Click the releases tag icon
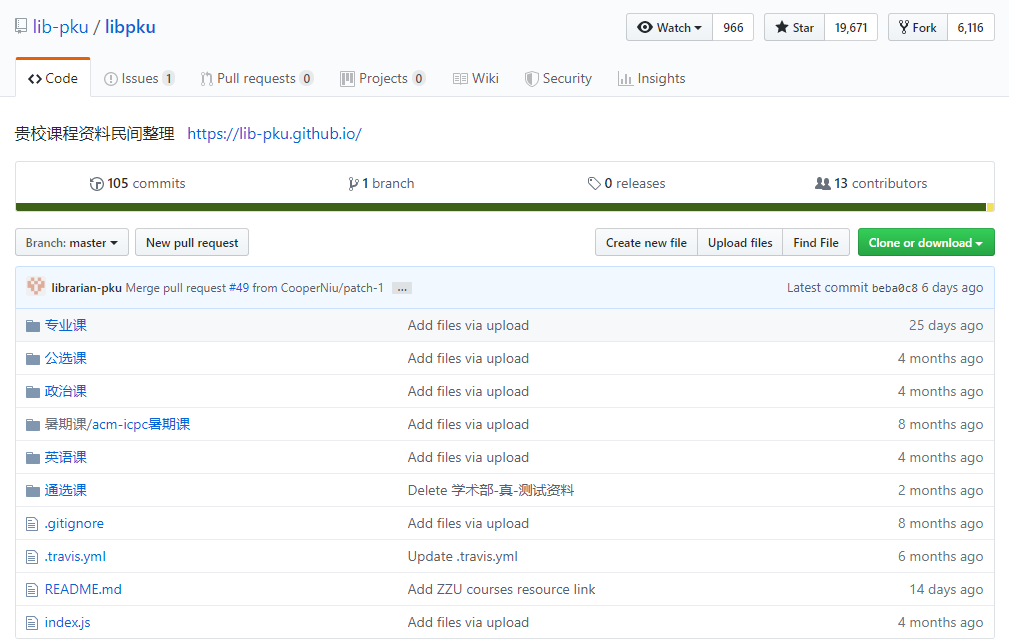Image resolution: width=1009 pixels, height=644 pixels. pyautogui.click(x=595, y=183)
